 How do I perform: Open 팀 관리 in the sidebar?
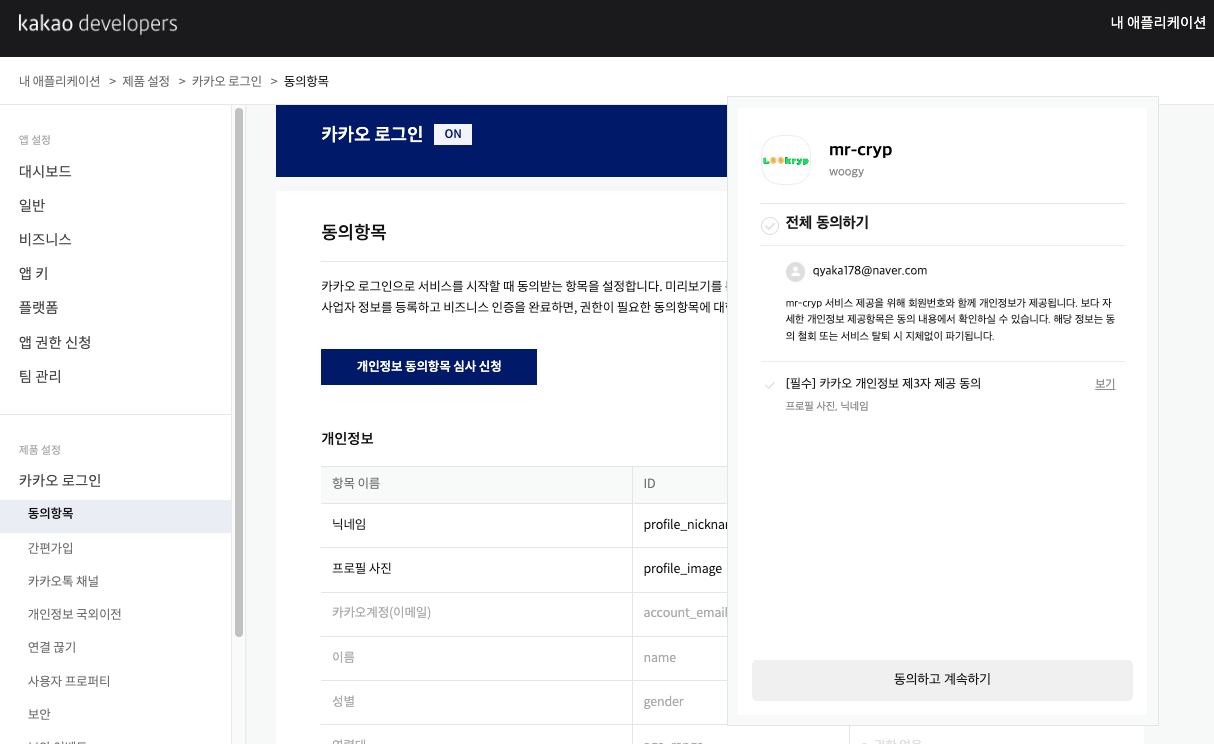pos(40,376)
